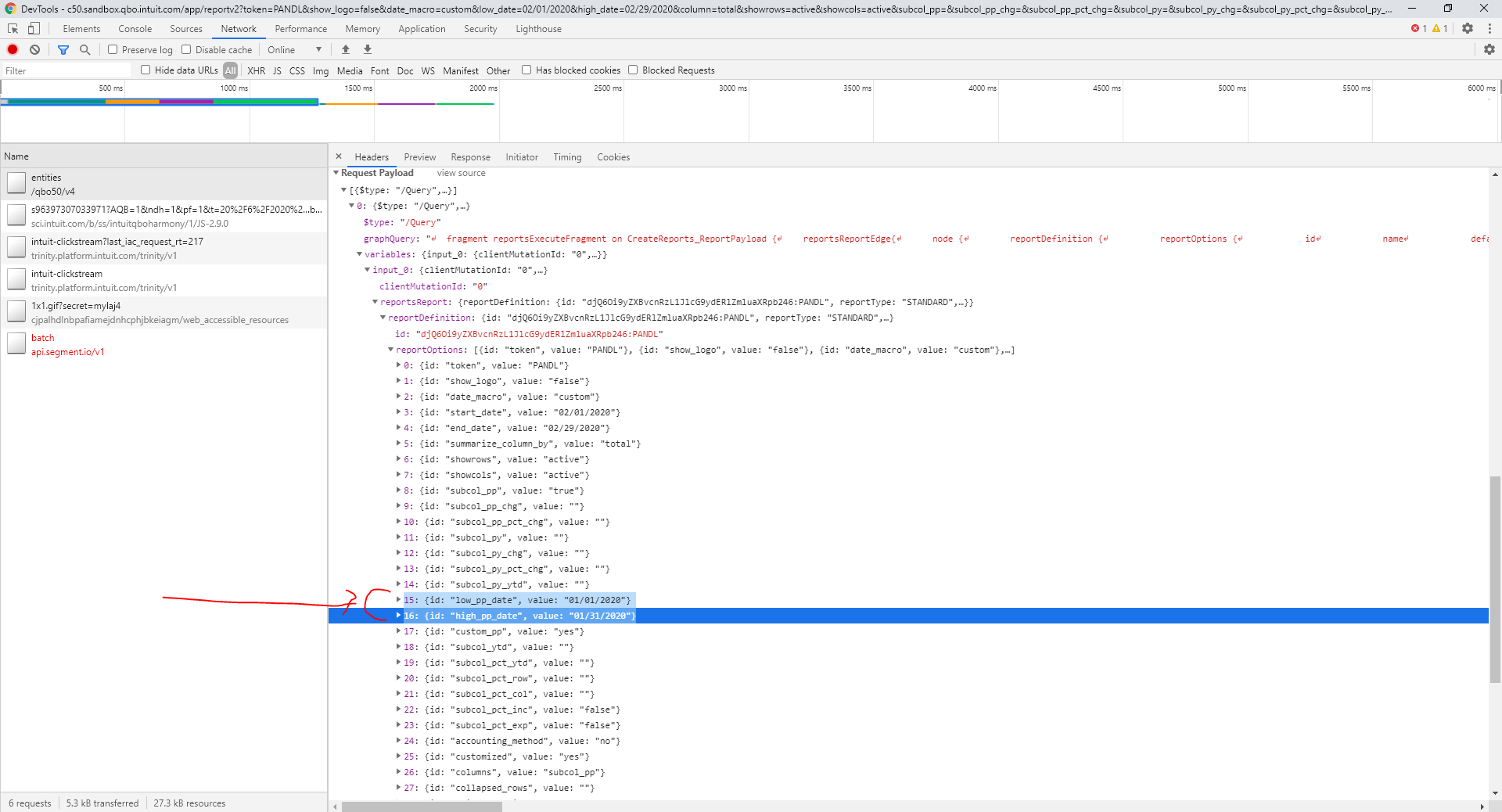Viewport: 1502px width, 812px height.
Task: Select the XHR request type filter
Action: coord(256,70)
